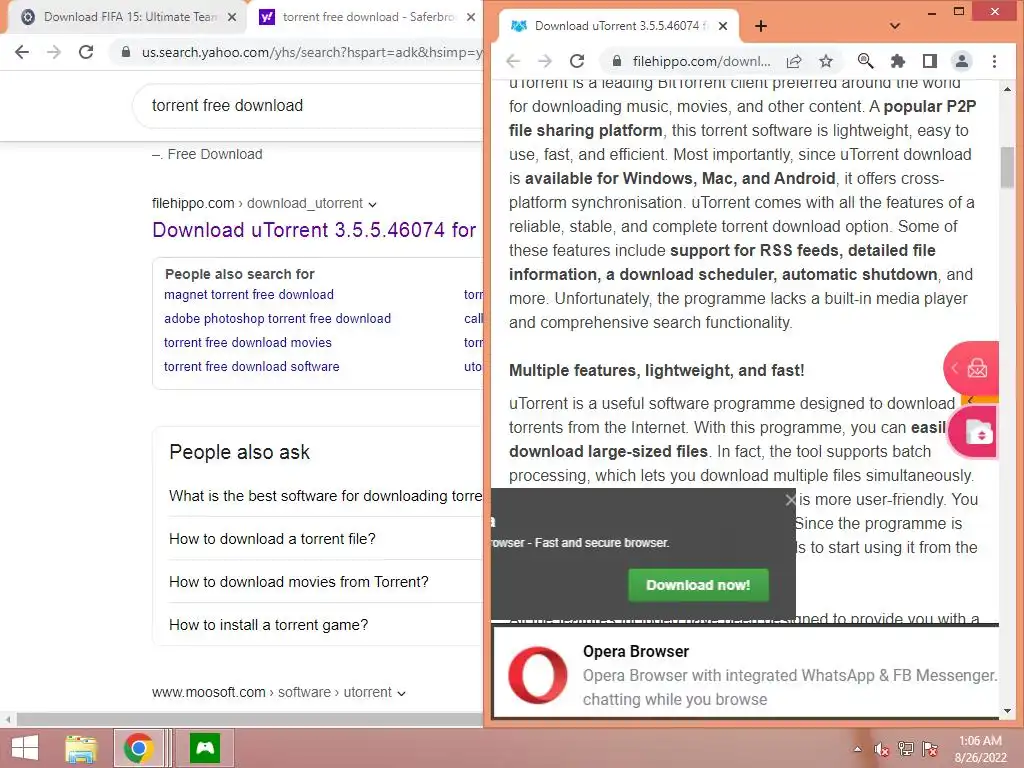Click the red floating mail icon

click(972, 368)
